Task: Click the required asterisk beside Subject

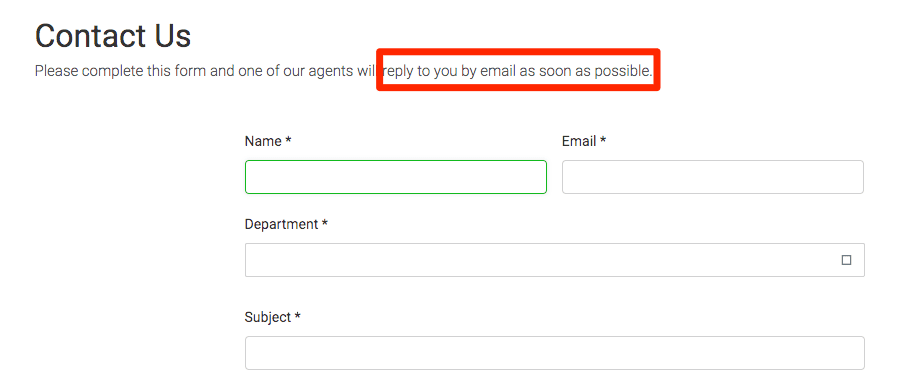Action: (x=297, y=316)
